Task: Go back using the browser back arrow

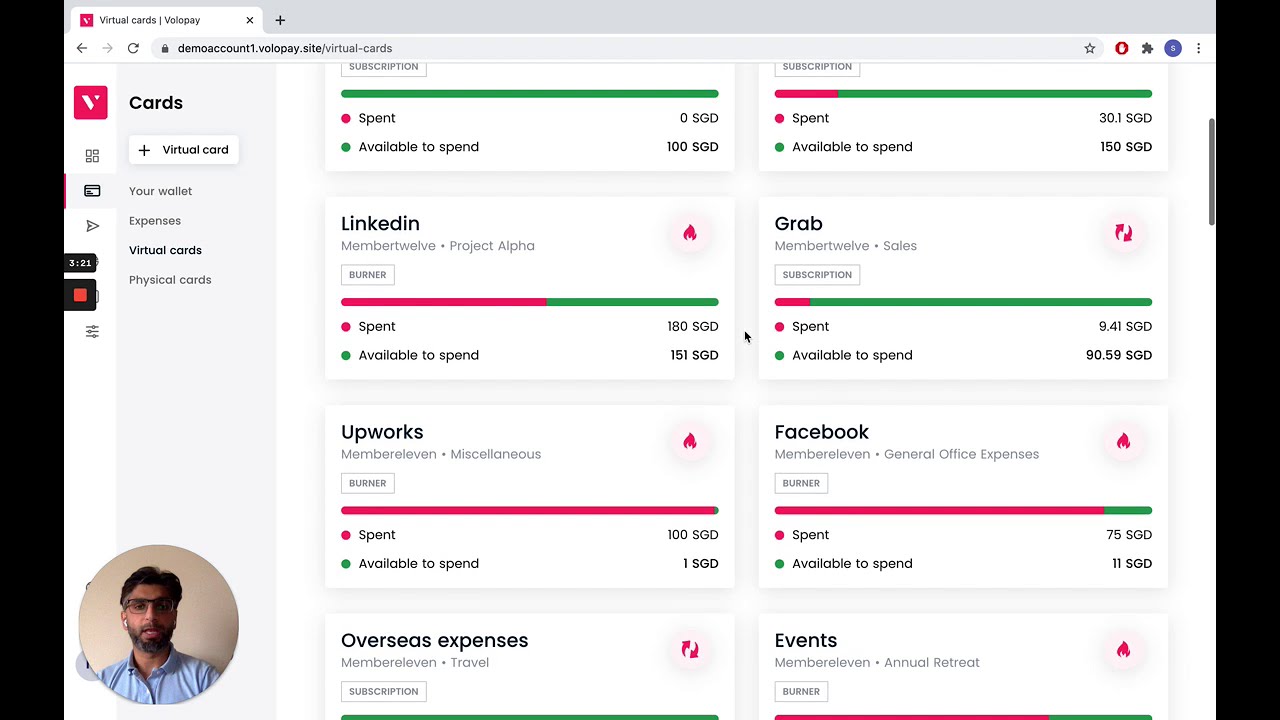Action: (x=82, y=48)
